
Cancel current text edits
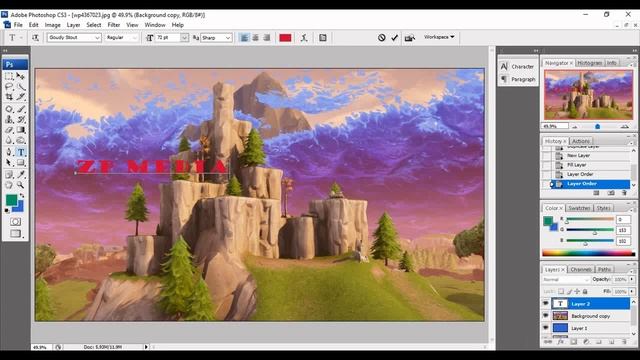382,38
